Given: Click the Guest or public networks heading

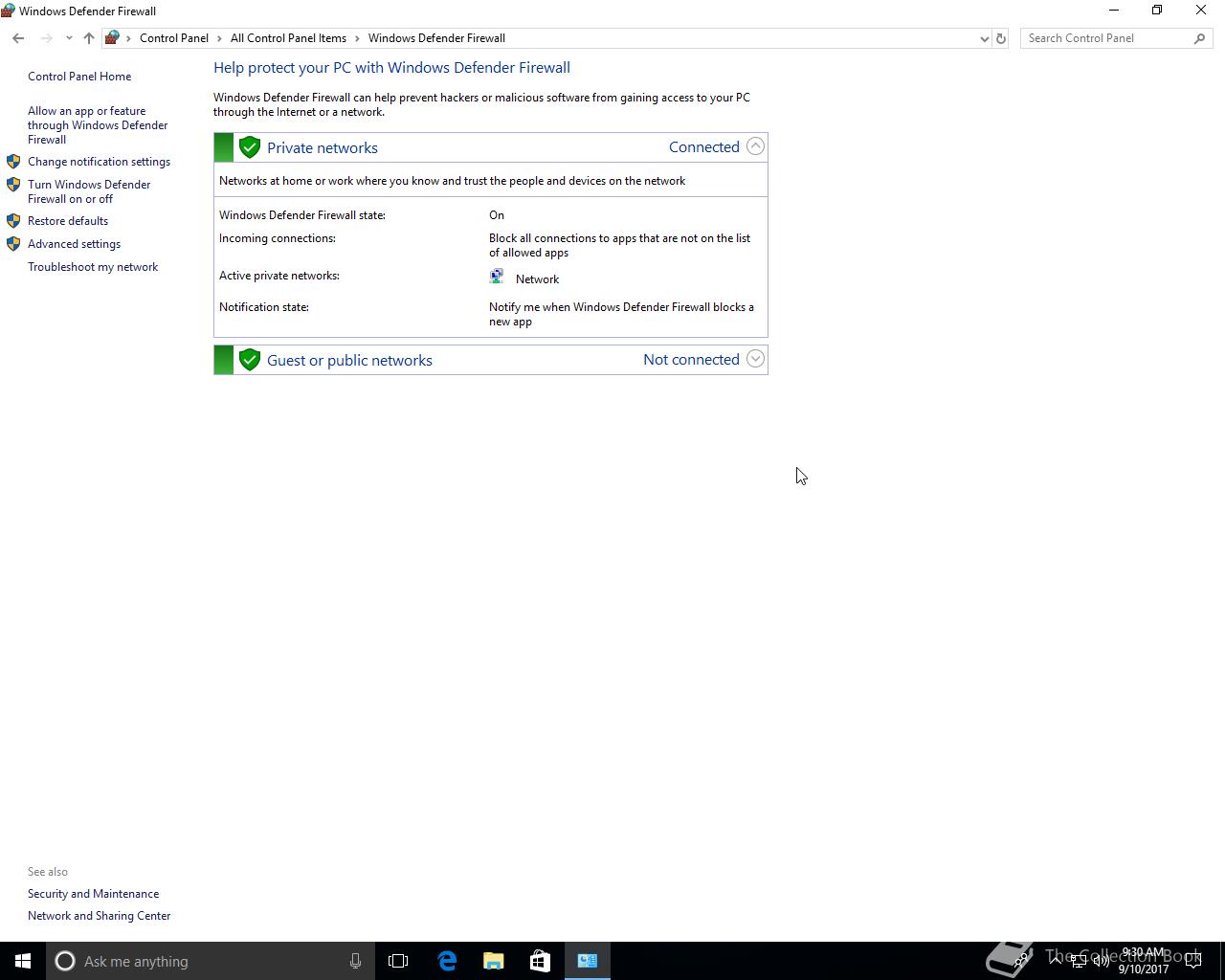Looking at the screenshot, I should pyautogui.click(x=349, y=360).
